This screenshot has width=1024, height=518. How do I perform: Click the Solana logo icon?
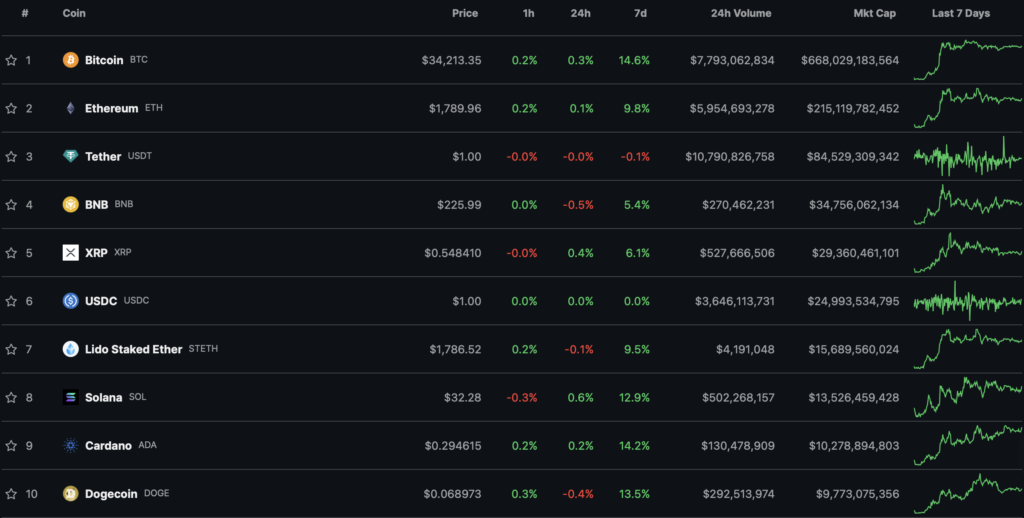(x=70, y=397)
